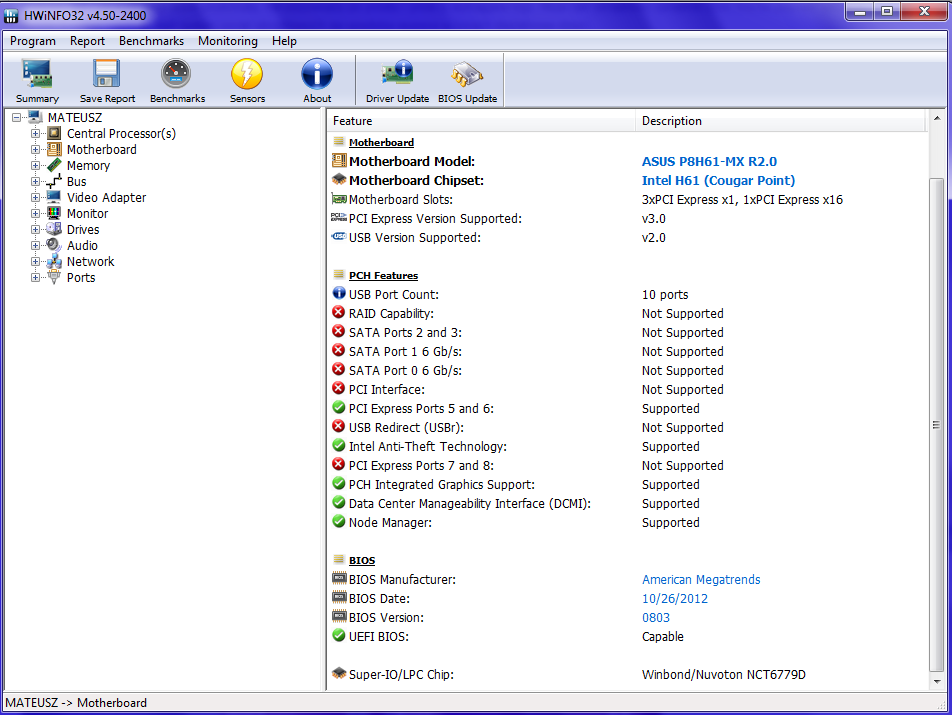Expand the Bus tree node
Viewport: 952px width, 715px height.
tap(35, 181)
